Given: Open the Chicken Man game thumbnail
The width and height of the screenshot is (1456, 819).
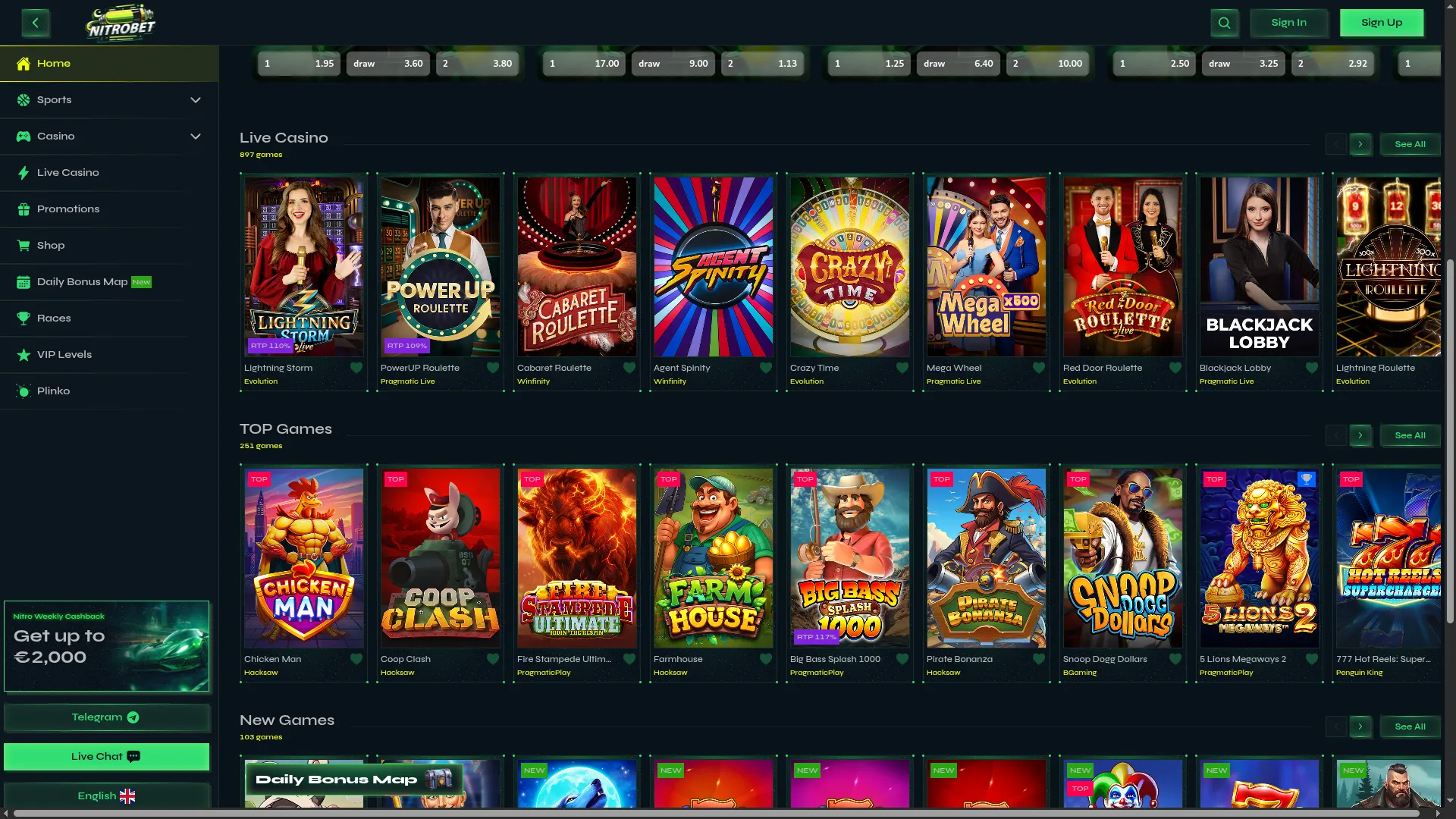Looking at the screenshot, I should pyautogui.click(x=303, y=558).
